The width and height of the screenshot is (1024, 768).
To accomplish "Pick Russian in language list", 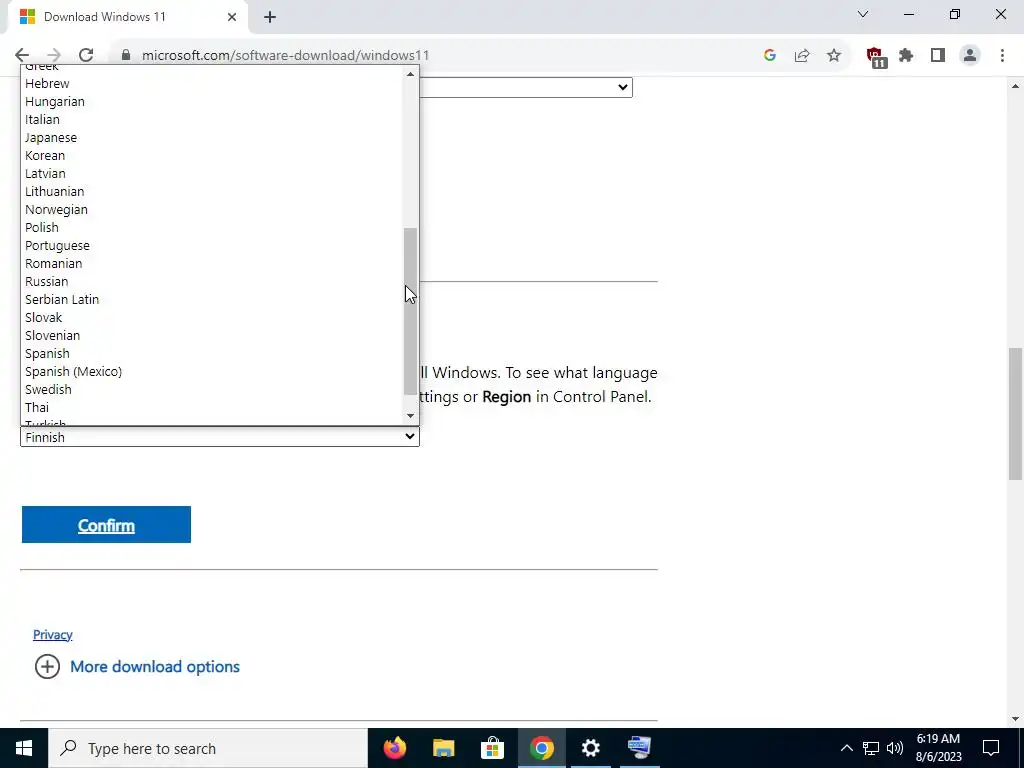I will [x=212, y=281].
